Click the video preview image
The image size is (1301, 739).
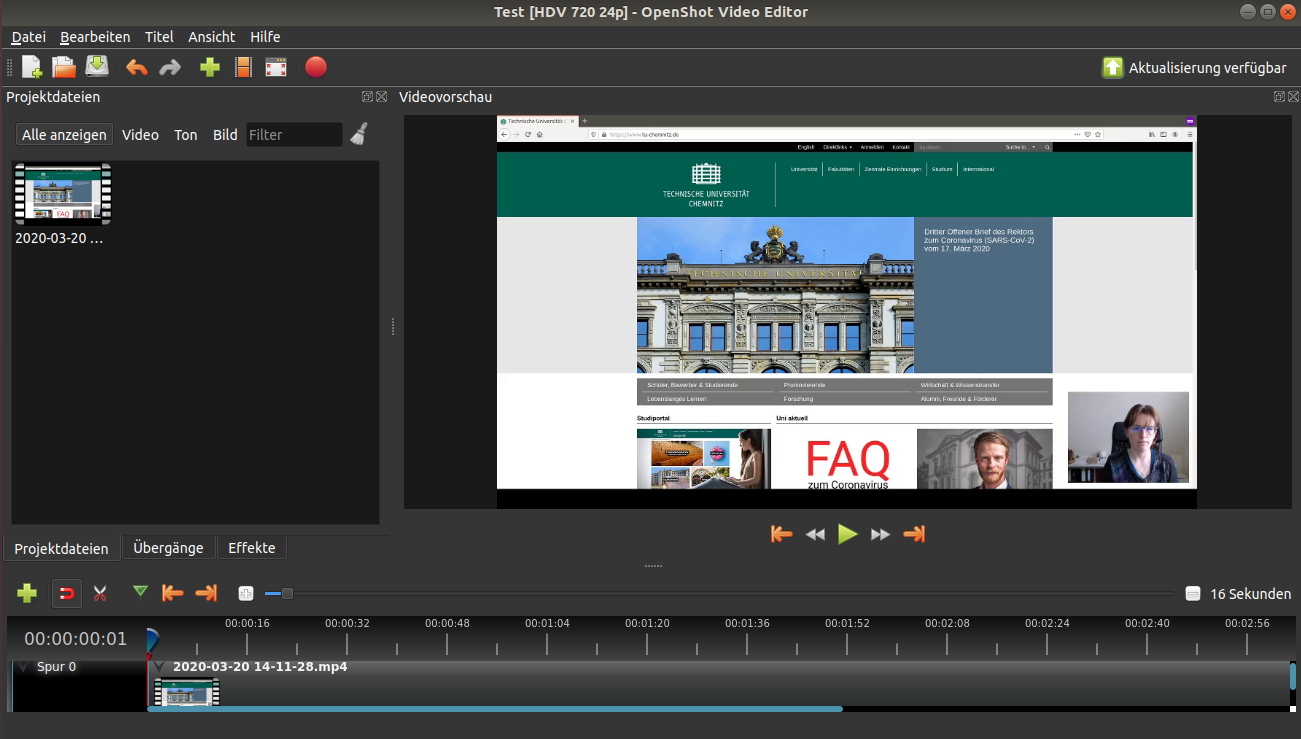click(846, 311)
